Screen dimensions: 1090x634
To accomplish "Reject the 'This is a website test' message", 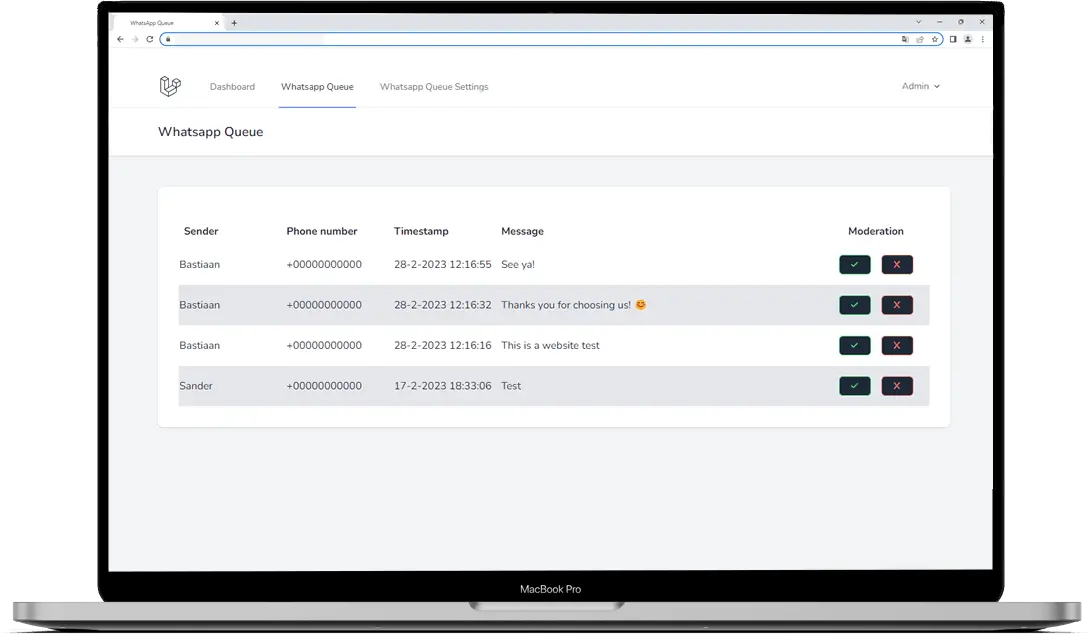I will 897,346.
